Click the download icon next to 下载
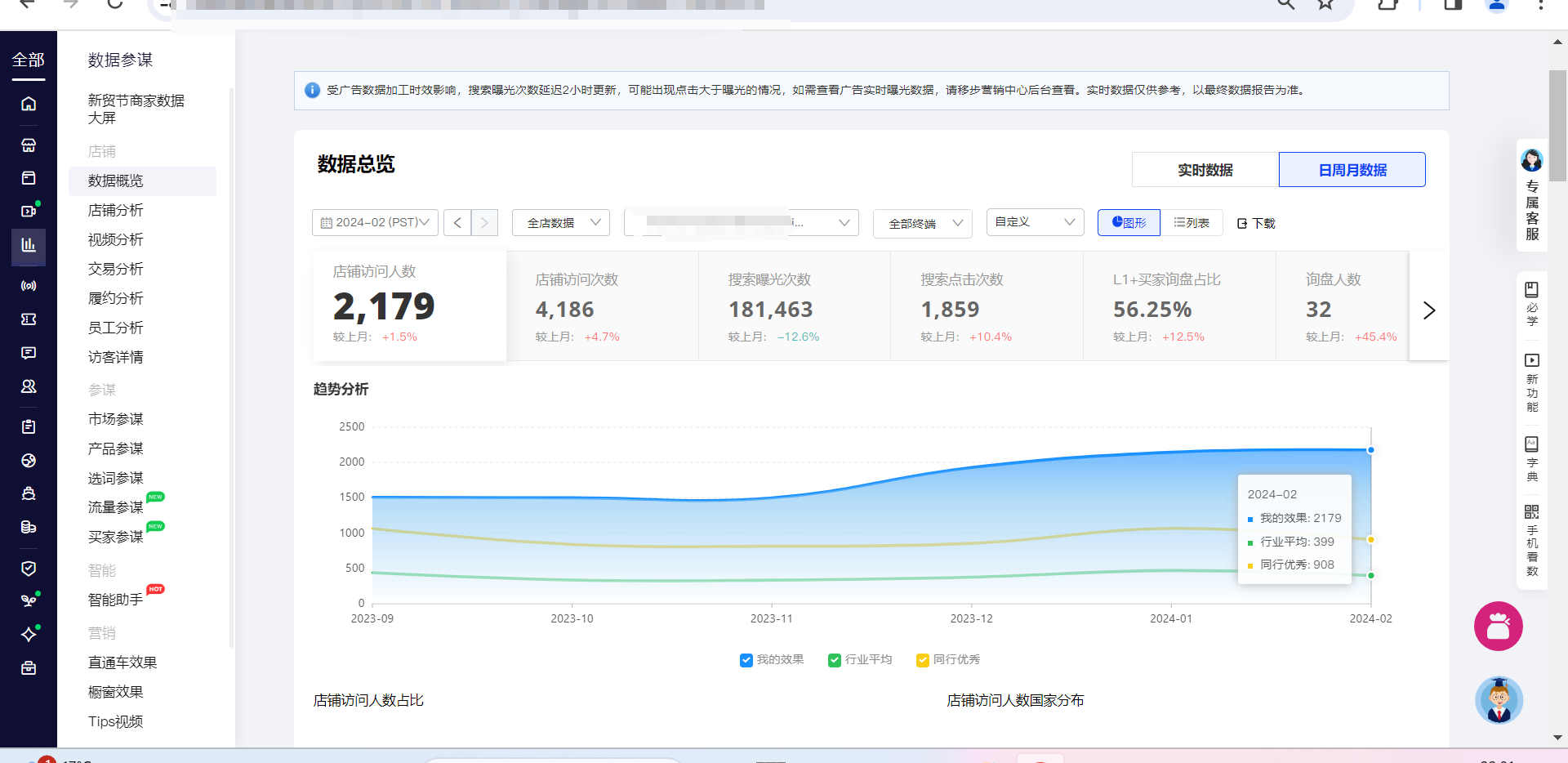Viewport: 1568px width, 763px height. (1242, 223)
